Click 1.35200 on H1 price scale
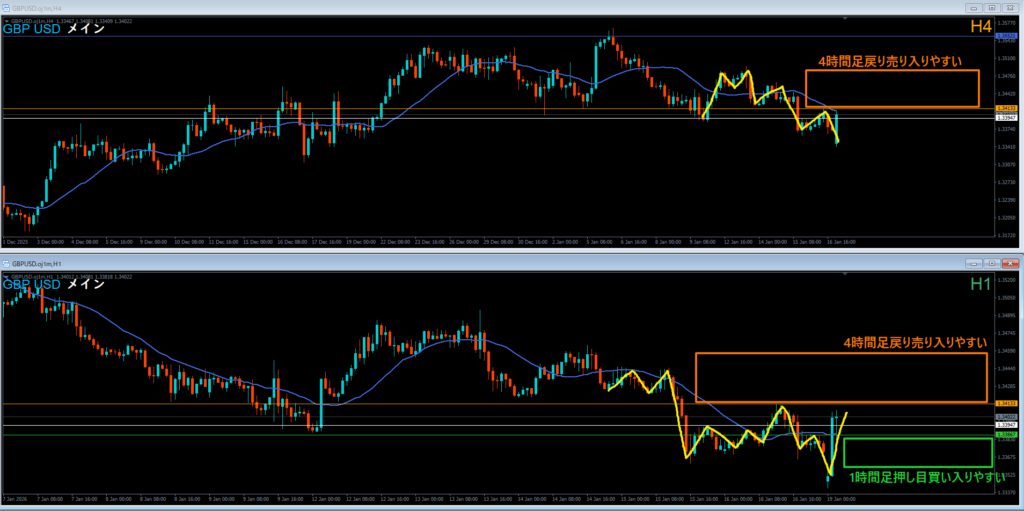 [1006, 280]
